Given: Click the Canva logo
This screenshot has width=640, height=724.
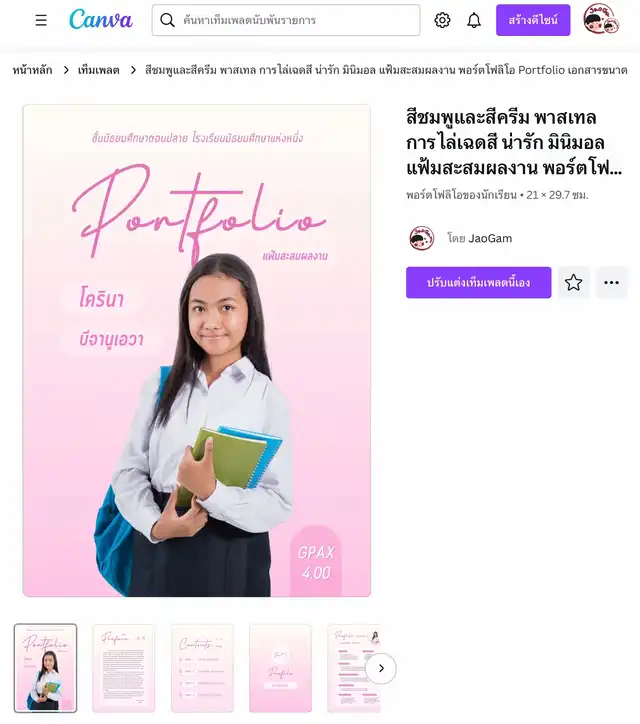Looking at the screenshot, I should point(101,20).
